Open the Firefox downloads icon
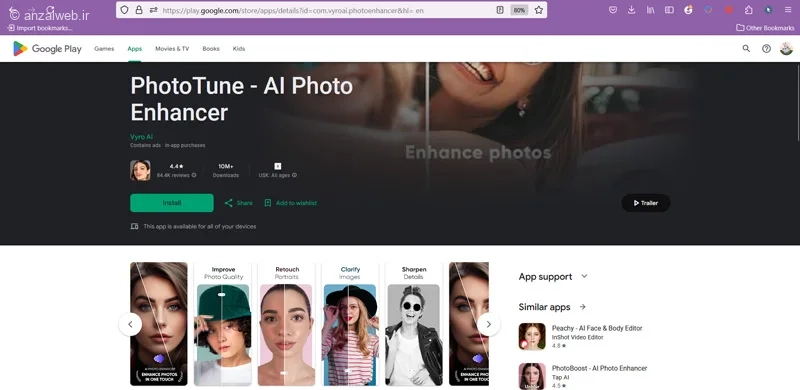 [632, 10]
